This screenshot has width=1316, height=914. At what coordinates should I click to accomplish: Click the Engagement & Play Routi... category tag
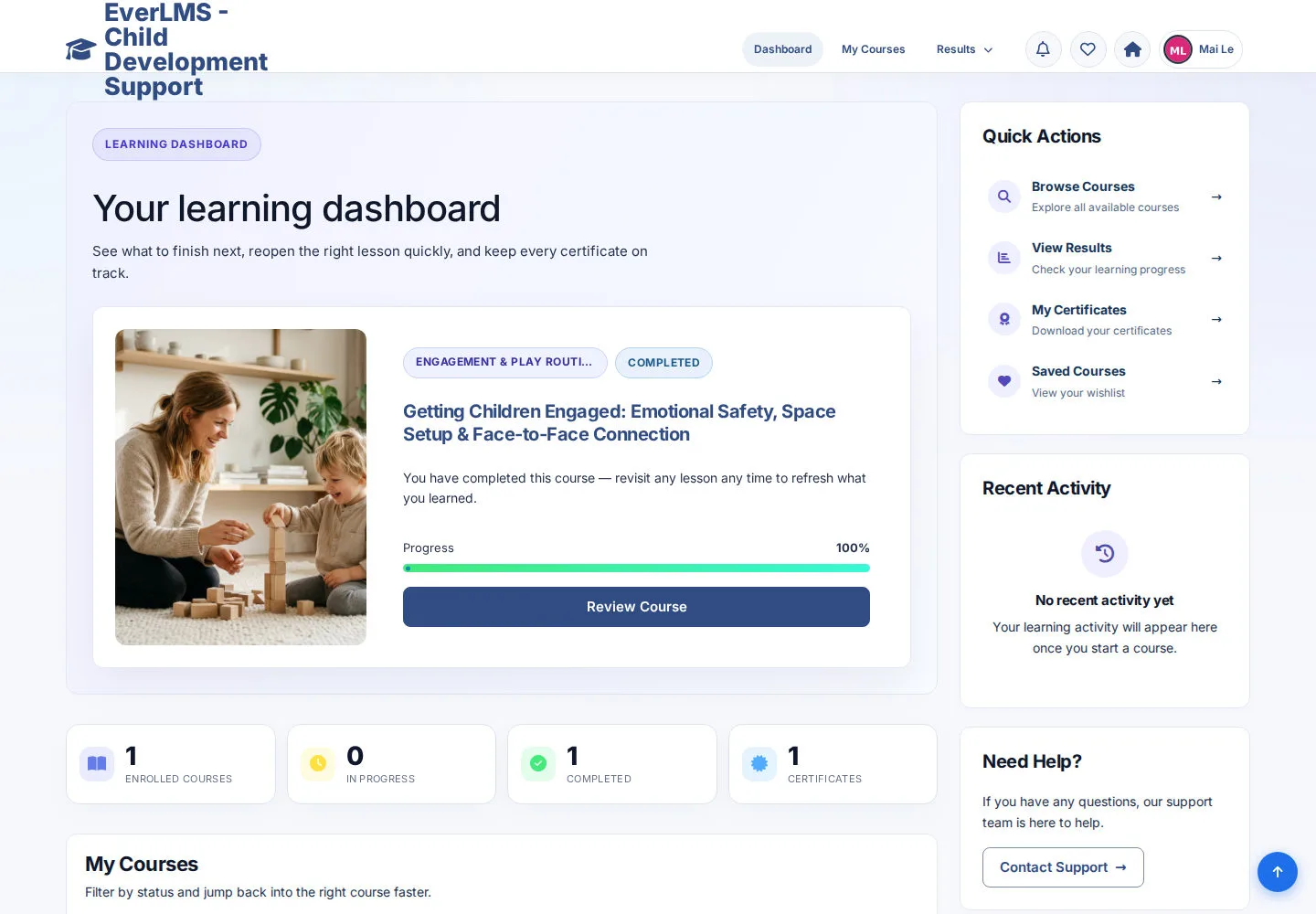[504, 362]
